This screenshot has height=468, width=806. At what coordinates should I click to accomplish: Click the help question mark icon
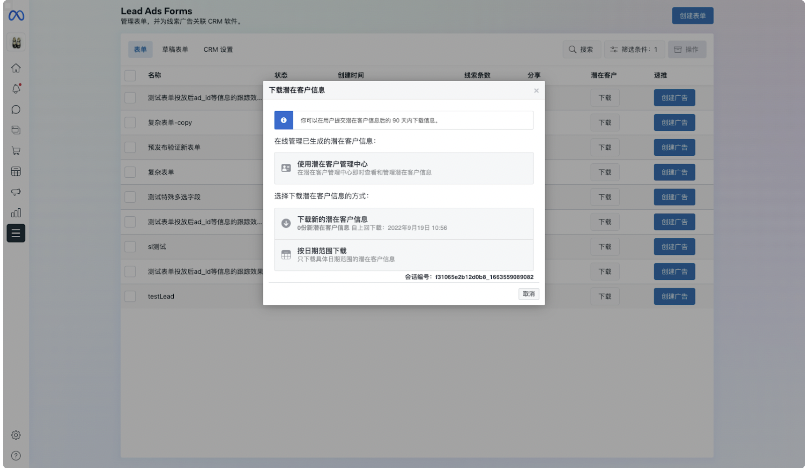16,455
